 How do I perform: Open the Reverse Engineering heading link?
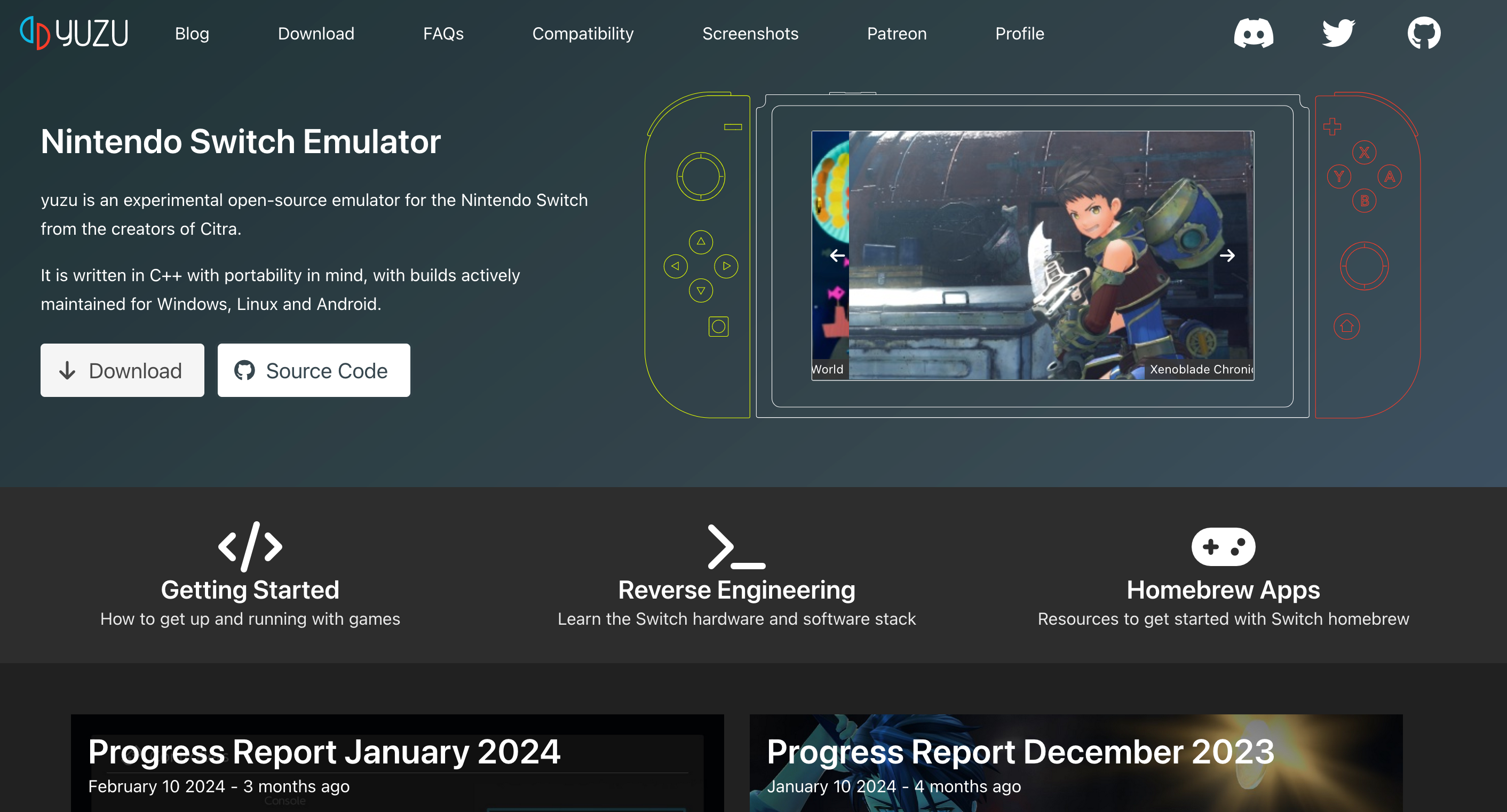(736, 590)
